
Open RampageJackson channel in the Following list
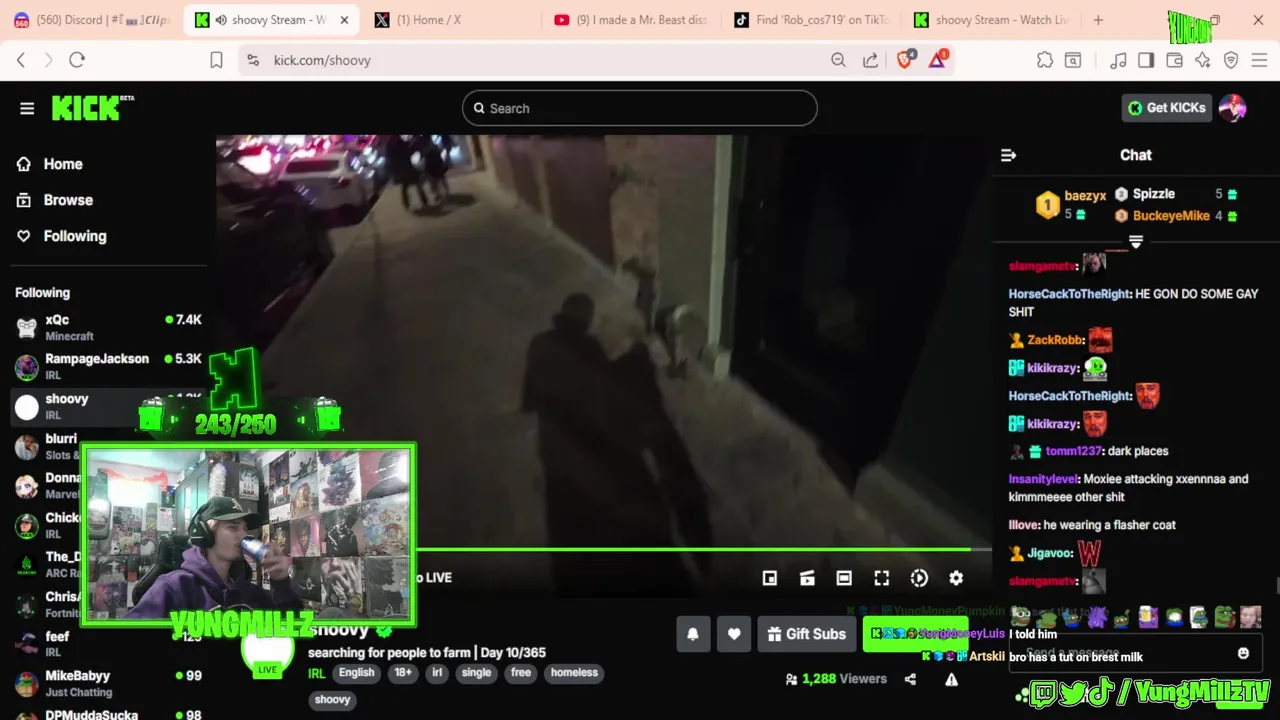[x=108, y=366]
